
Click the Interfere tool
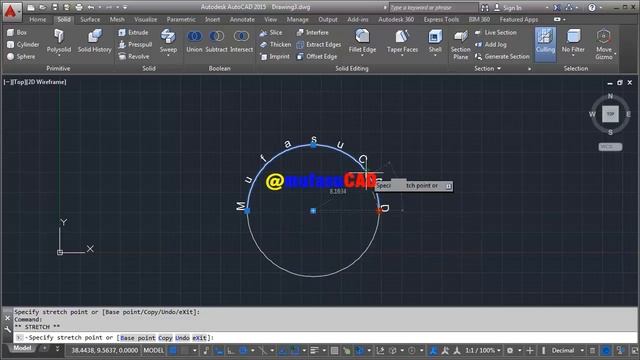click(x=312, y=32)
